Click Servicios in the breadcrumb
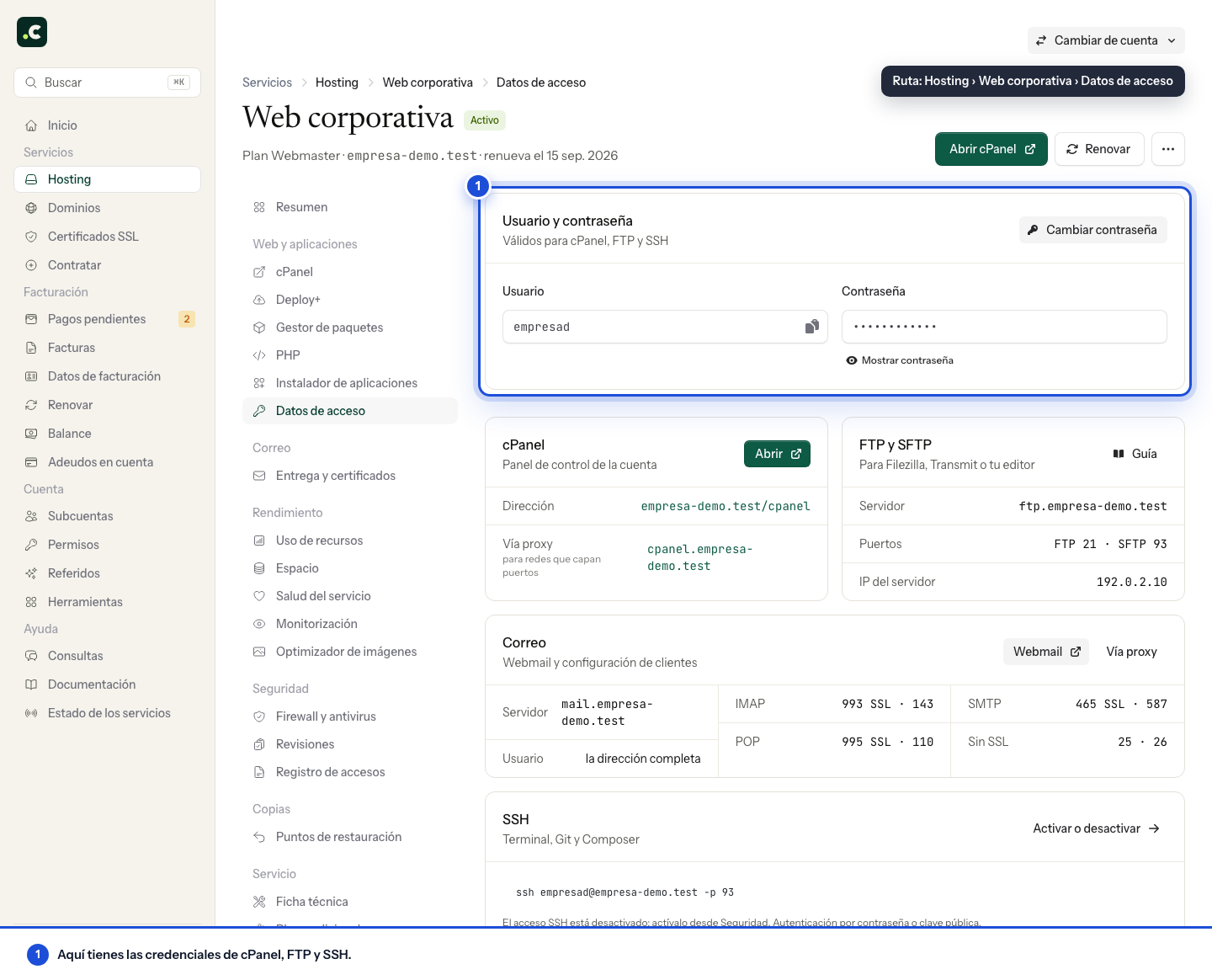 tap(267, 83)
